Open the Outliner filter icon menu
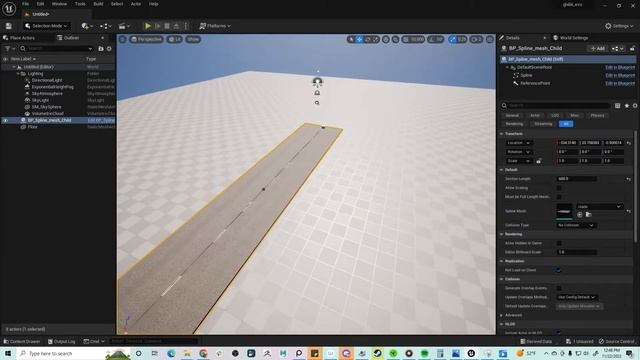Viewport: 640px width, 360px height. pyautogui.click(x=9, y=48)
